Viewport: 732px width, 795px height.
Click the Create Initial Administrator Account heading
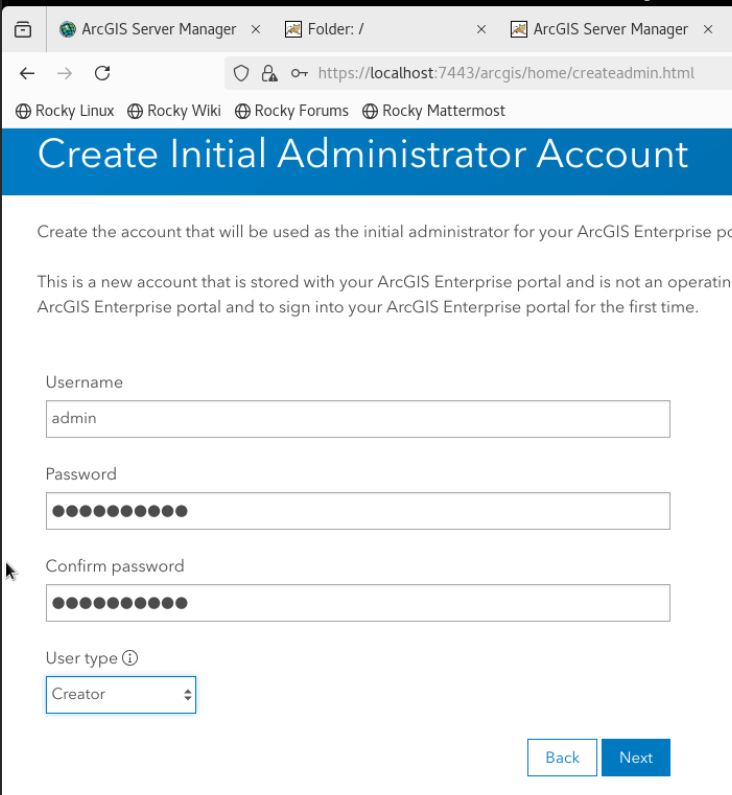(363, 154)
